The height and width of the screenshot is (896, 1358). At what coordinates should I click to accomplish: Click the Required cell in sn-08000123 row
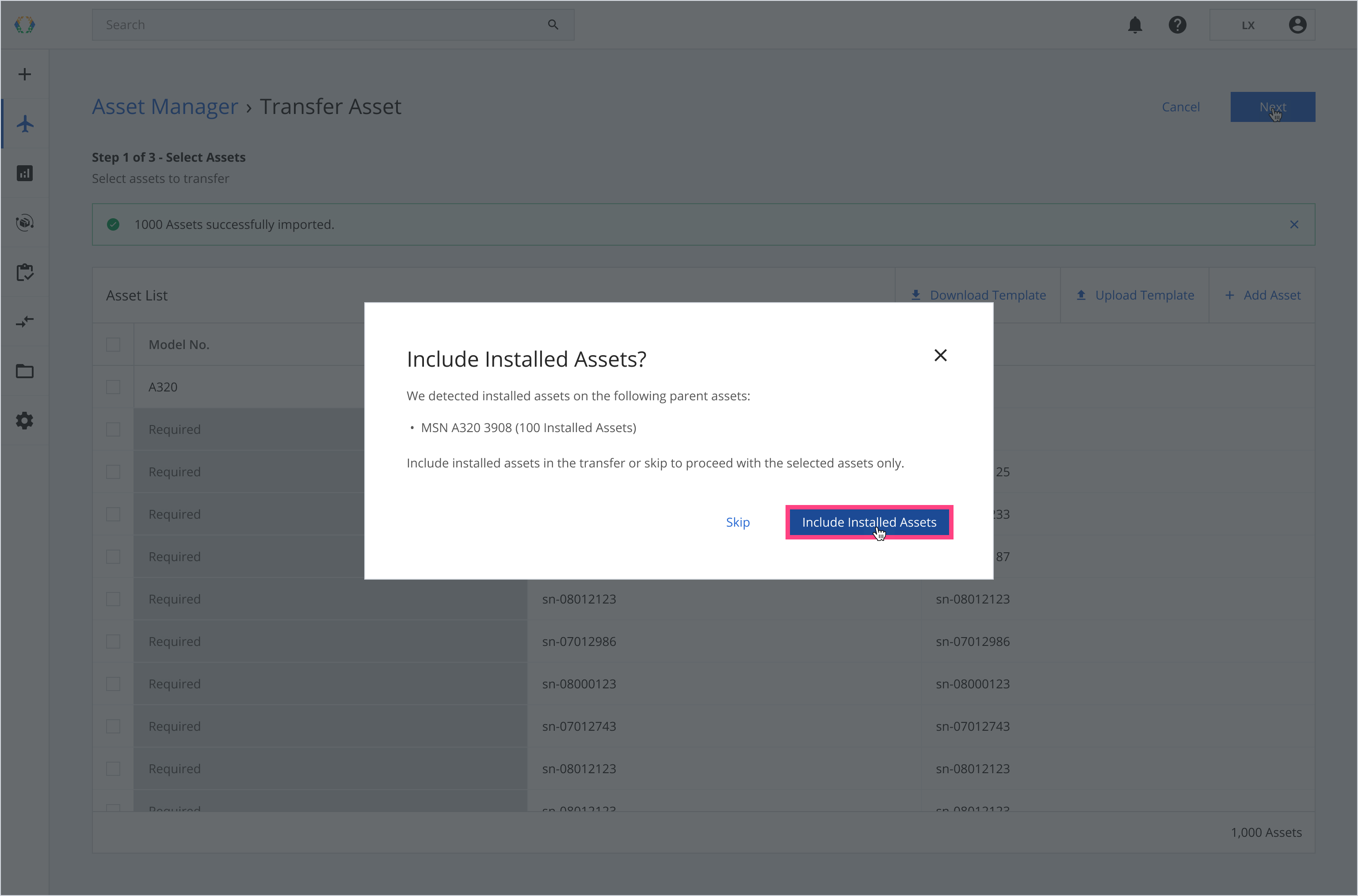click(331, 684)
